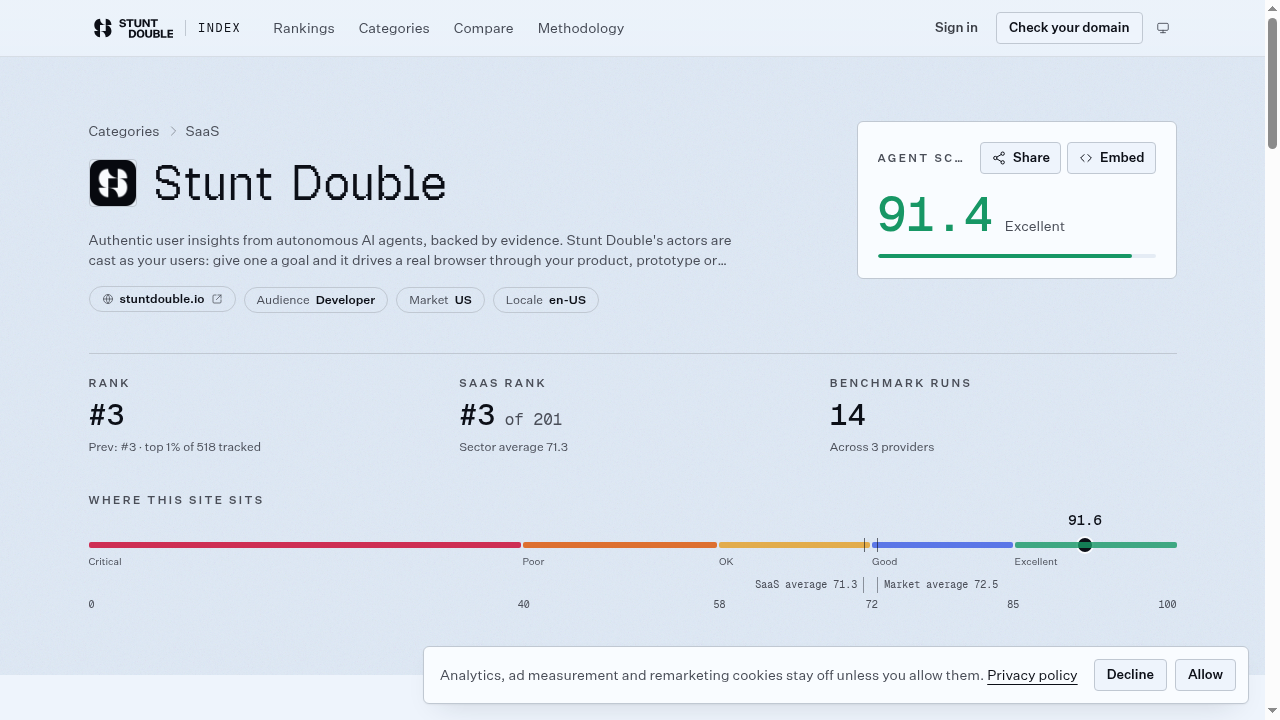1280x720 pixels.
Task: Open the Methodology nav item
Action: click(x=581, y=28)
